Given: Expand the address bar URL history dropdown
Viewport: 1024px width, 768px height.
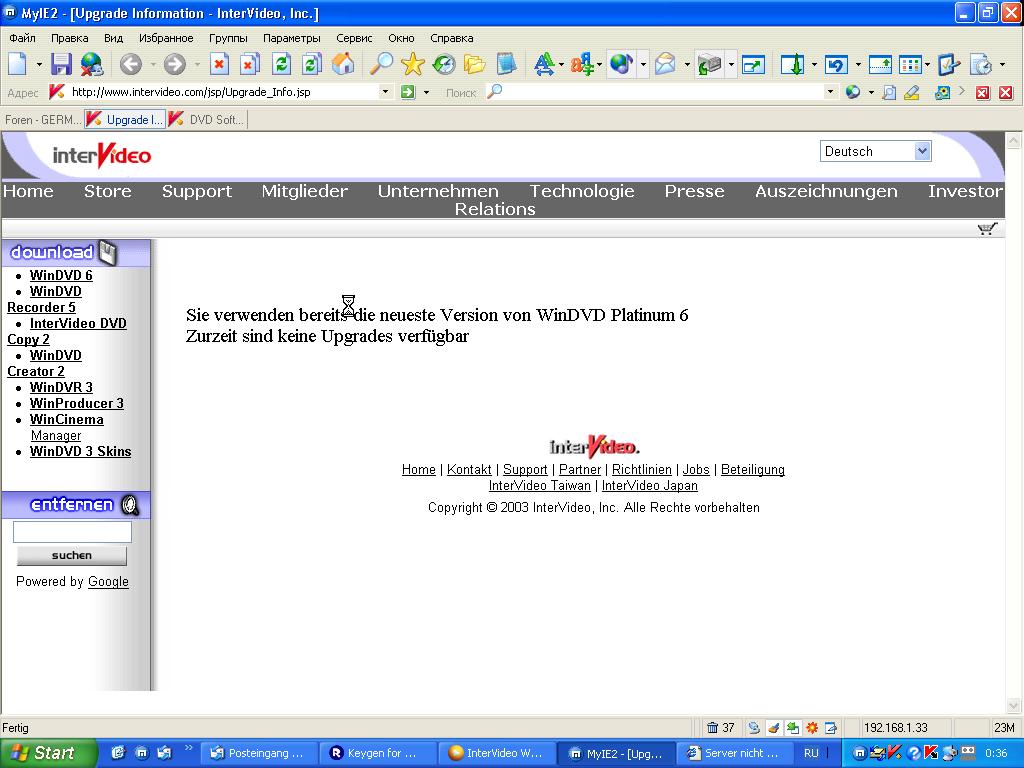Looking at the screenshot, I should 385,92.
